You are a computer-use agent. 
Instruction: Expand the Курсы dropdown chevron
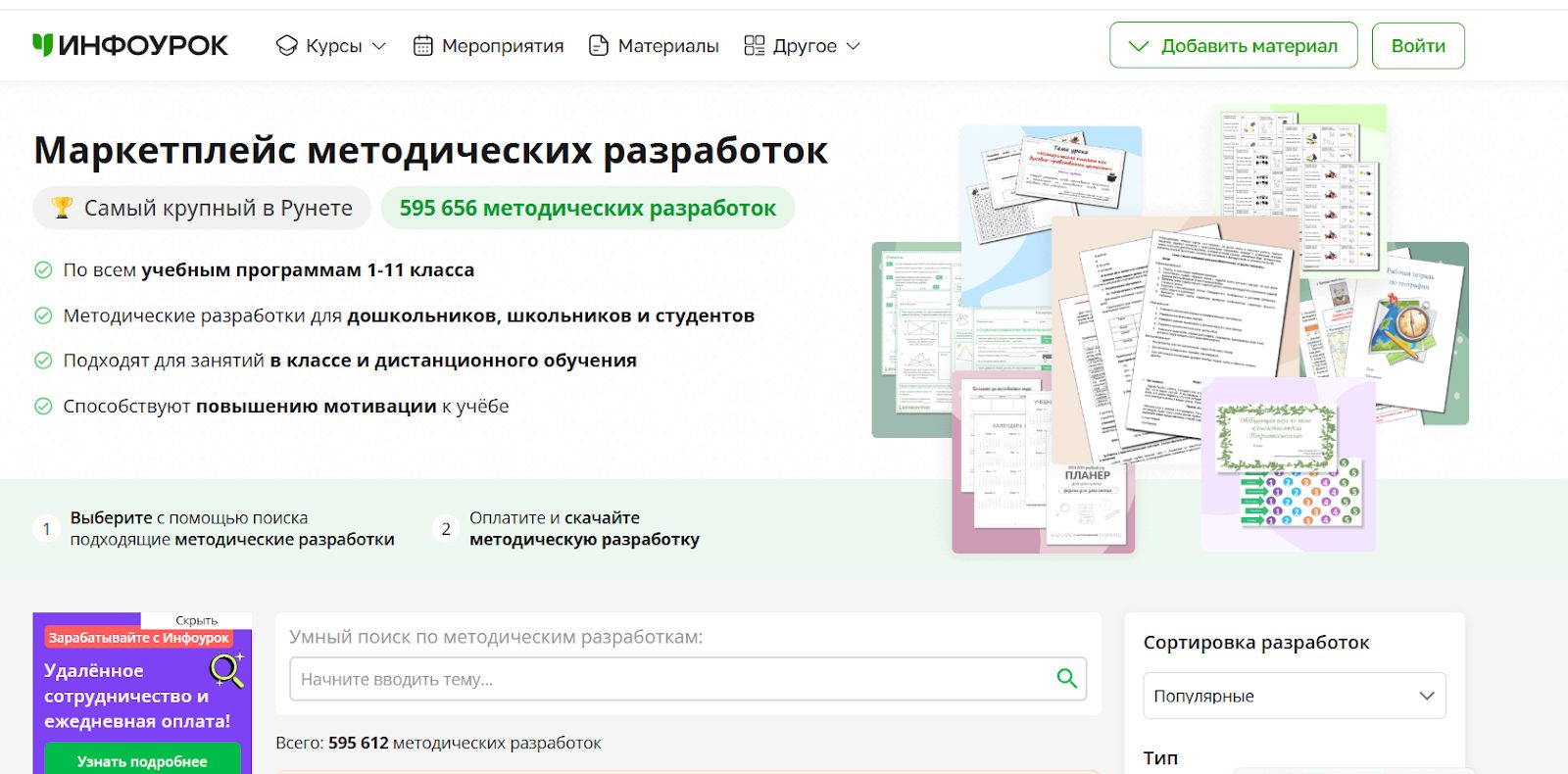[379, 46]
